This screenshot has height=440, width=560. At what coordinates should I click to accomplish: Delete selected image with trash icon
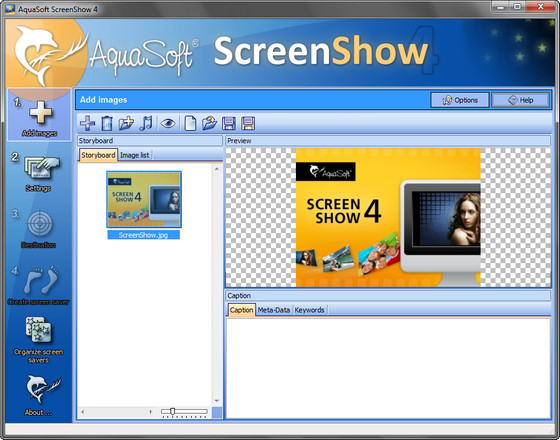point(107,124)
